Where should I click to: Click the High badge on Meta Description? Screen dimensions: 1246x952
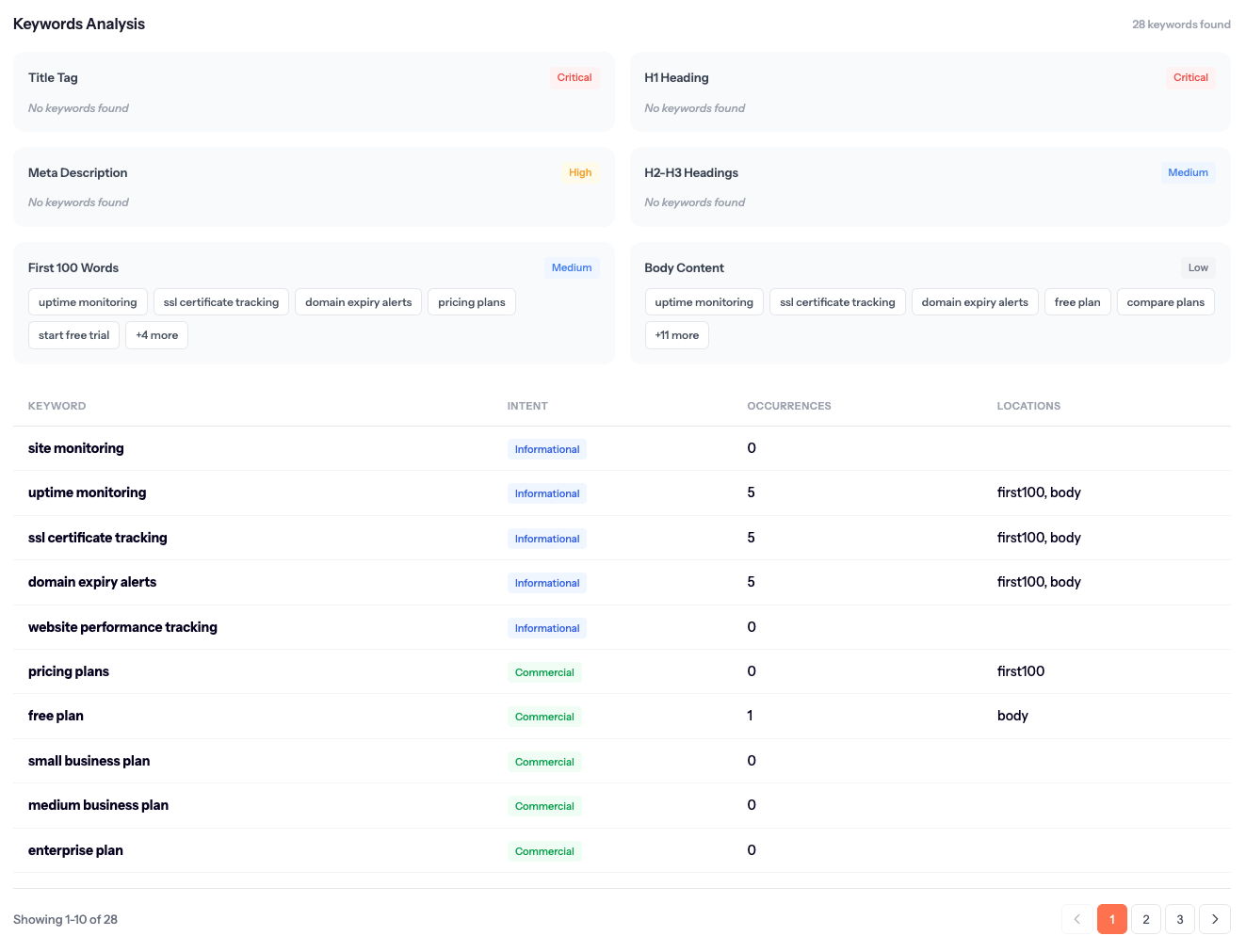579,172
